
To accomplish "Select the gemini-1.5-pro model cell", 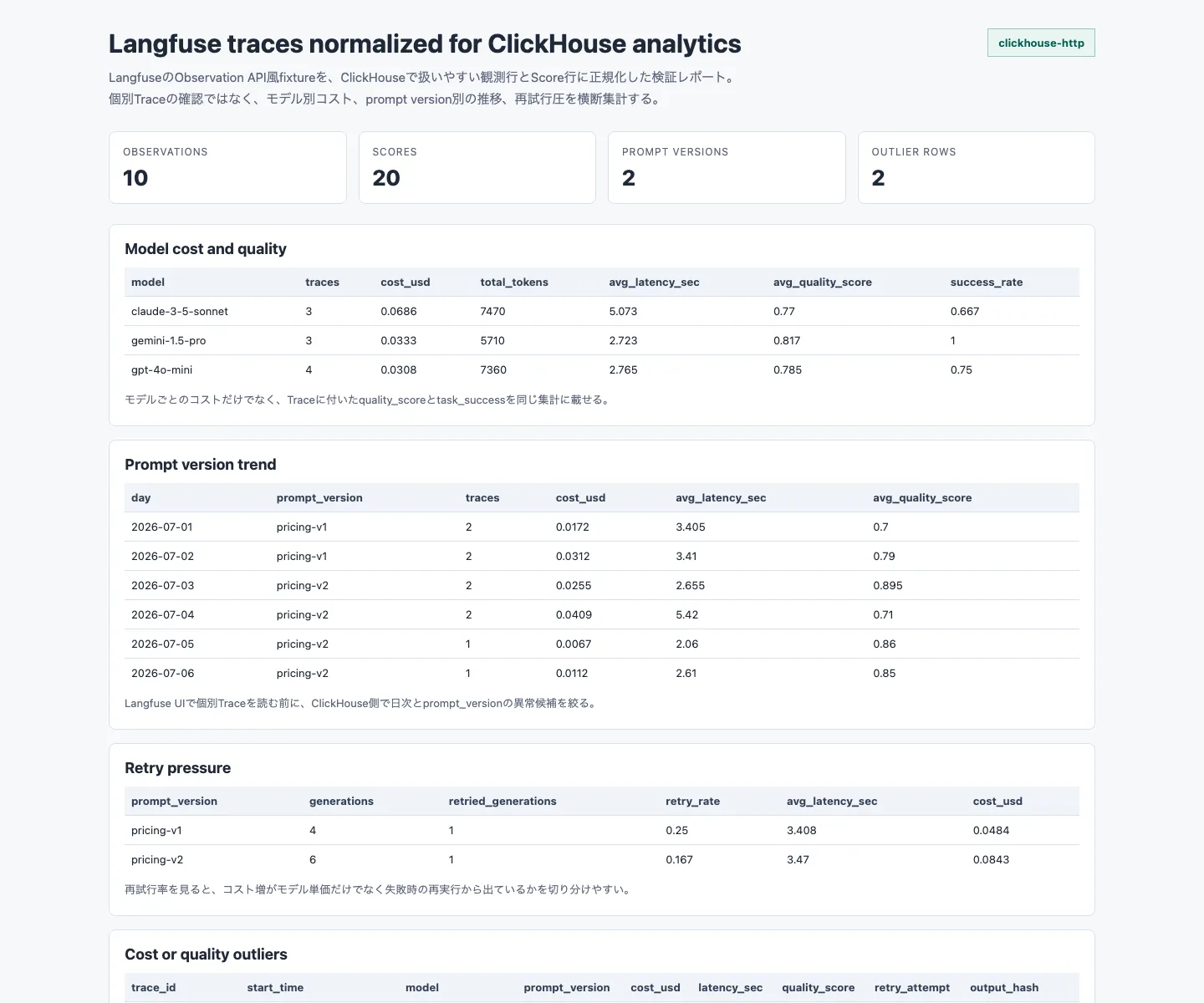I will (169, 341).
